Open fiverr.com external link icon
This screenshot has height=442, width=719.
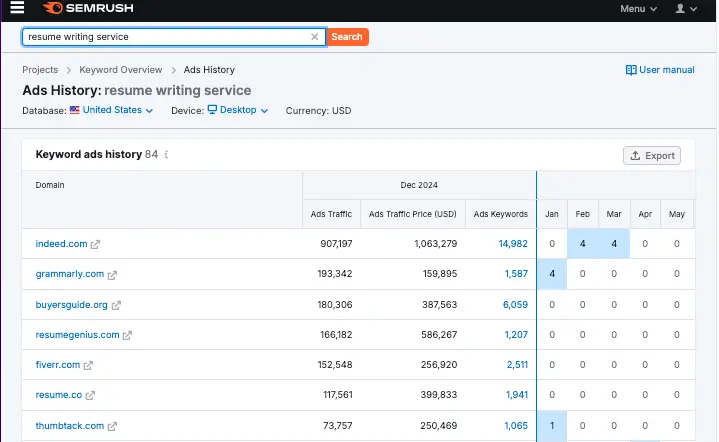(x=88, y=365)
